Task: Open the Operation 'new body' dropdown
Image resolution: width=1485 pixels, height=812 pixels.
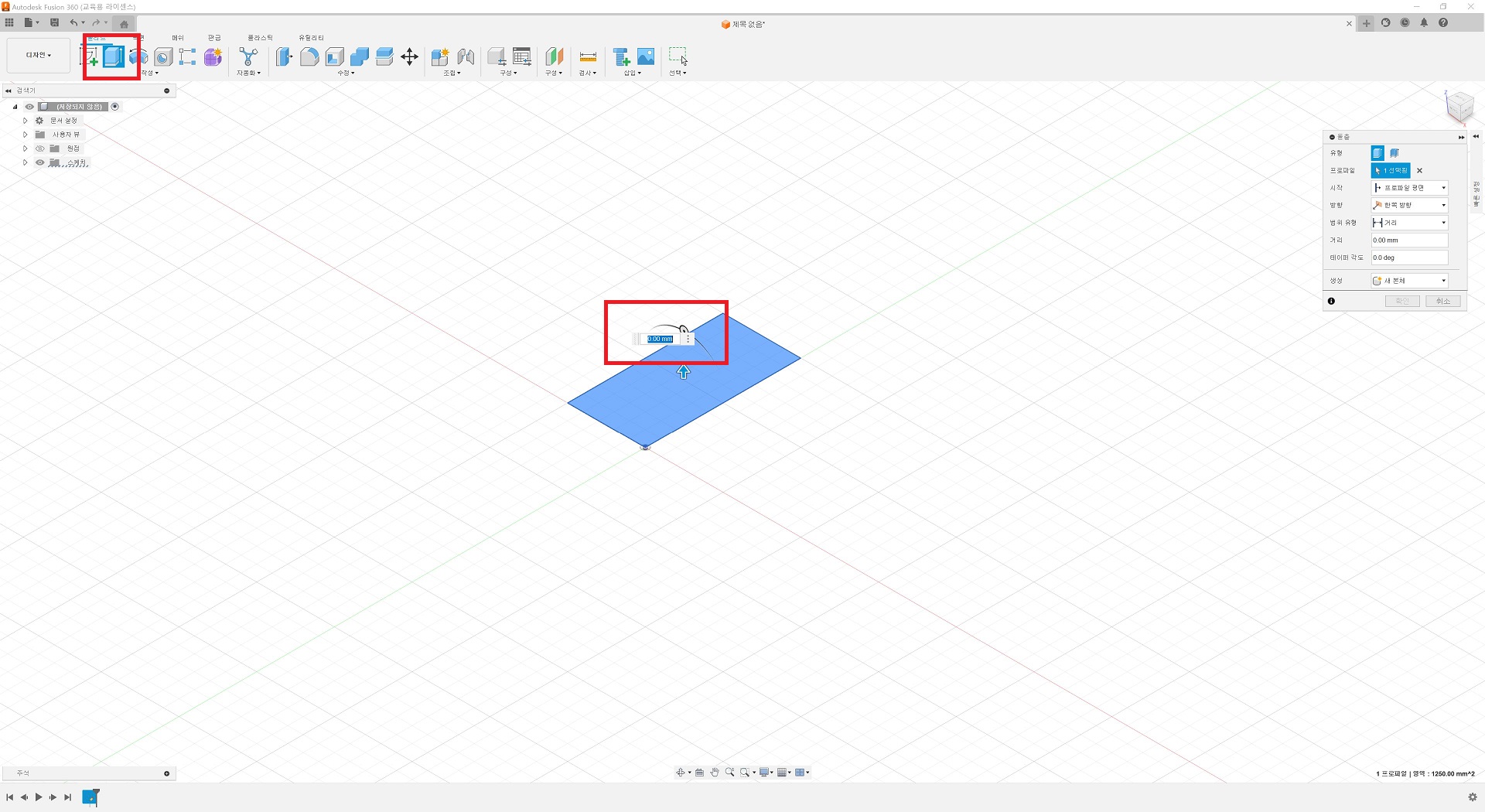Action: pyautogui.click(x=1409, y=281)
